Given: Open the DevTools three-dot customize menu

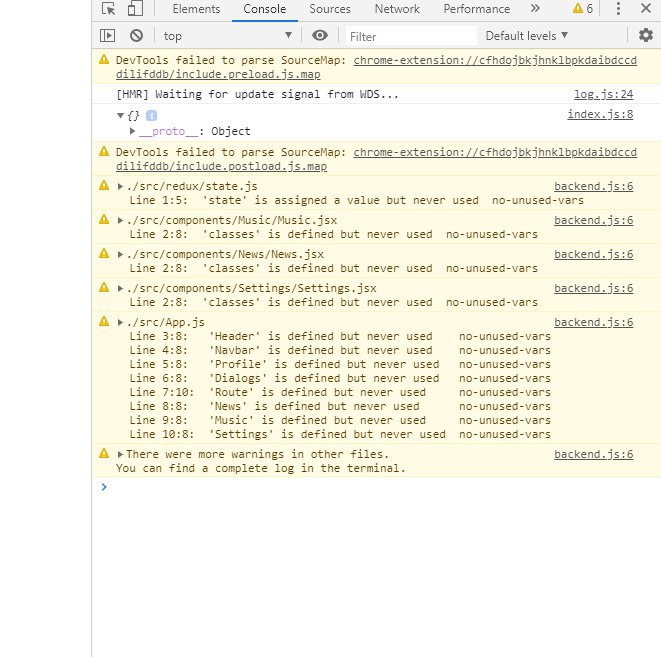Looking at the screenshot, I should (618, 8).
